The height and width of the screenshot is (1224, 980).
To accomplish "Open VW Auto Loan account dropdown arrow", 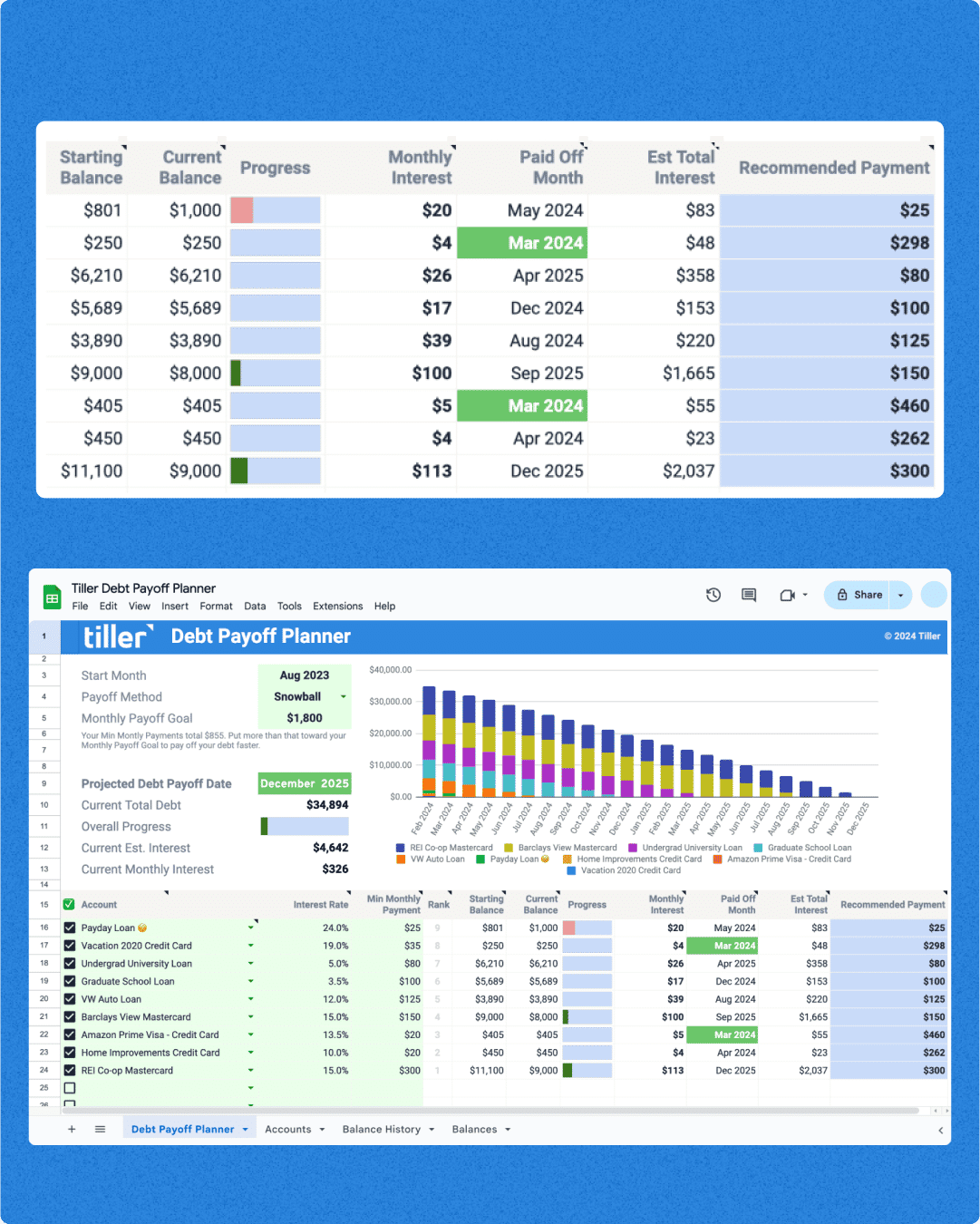I will [x=251, y=999].
